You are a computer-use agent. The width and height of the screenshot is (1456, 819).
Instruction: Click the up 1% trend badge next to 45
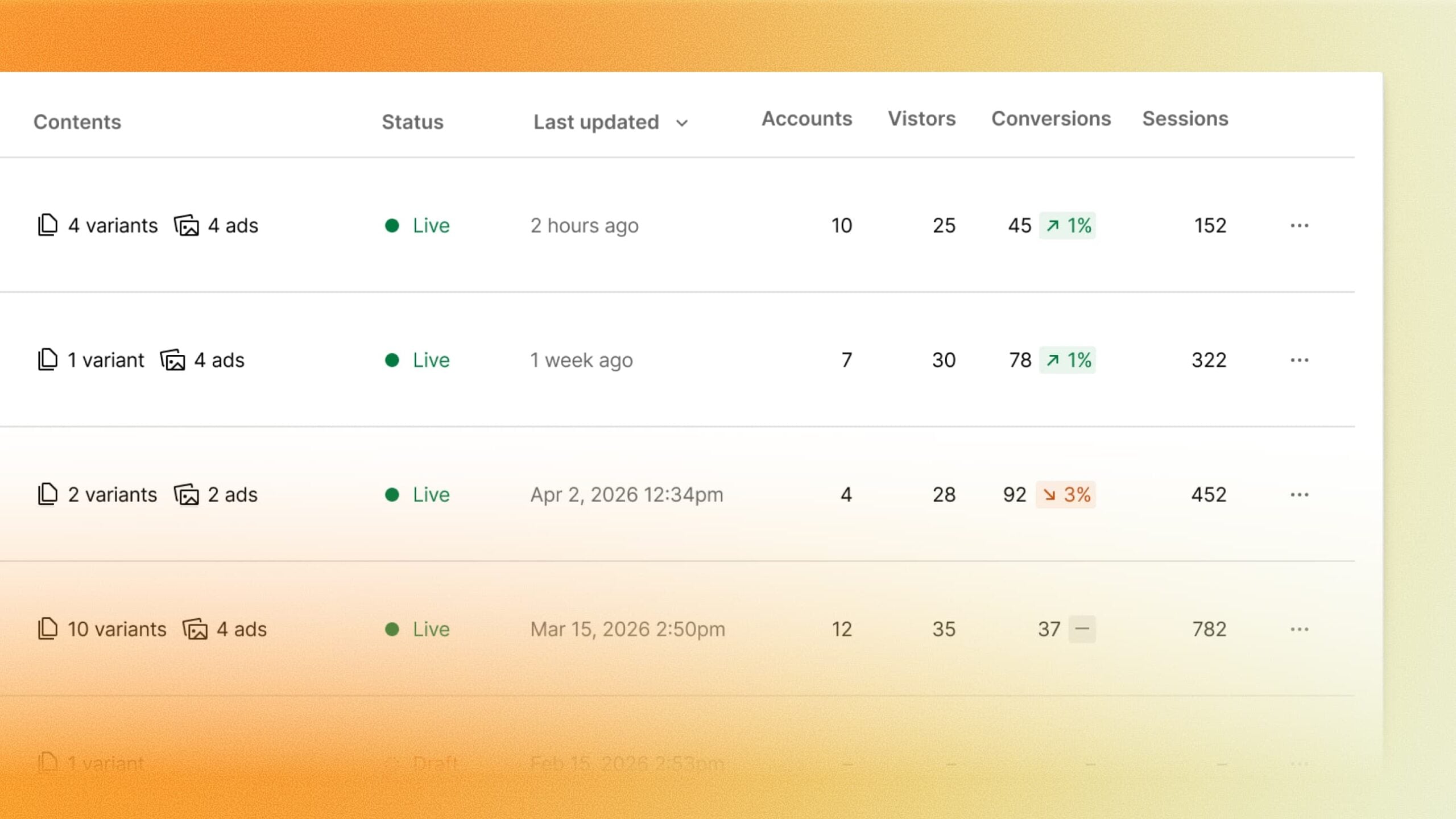click(1068, 225)
